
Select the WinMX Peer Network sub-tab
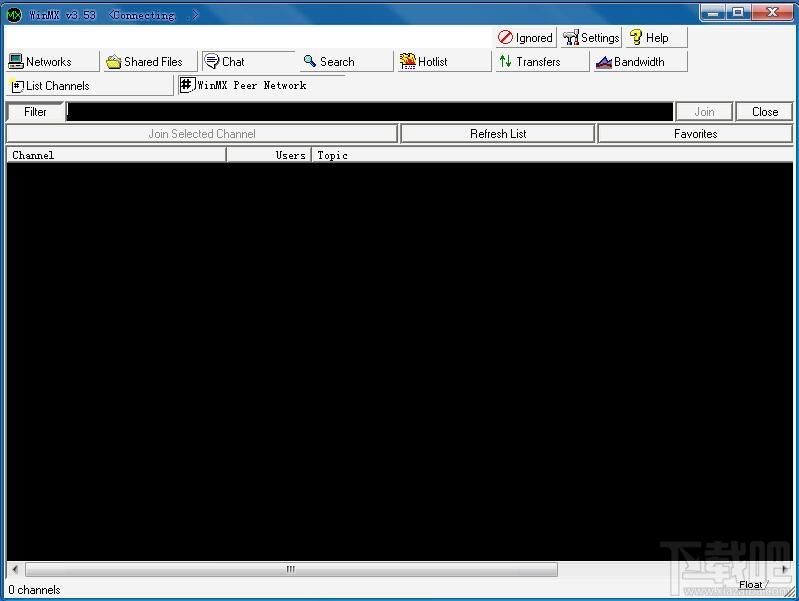coord(261,85)
